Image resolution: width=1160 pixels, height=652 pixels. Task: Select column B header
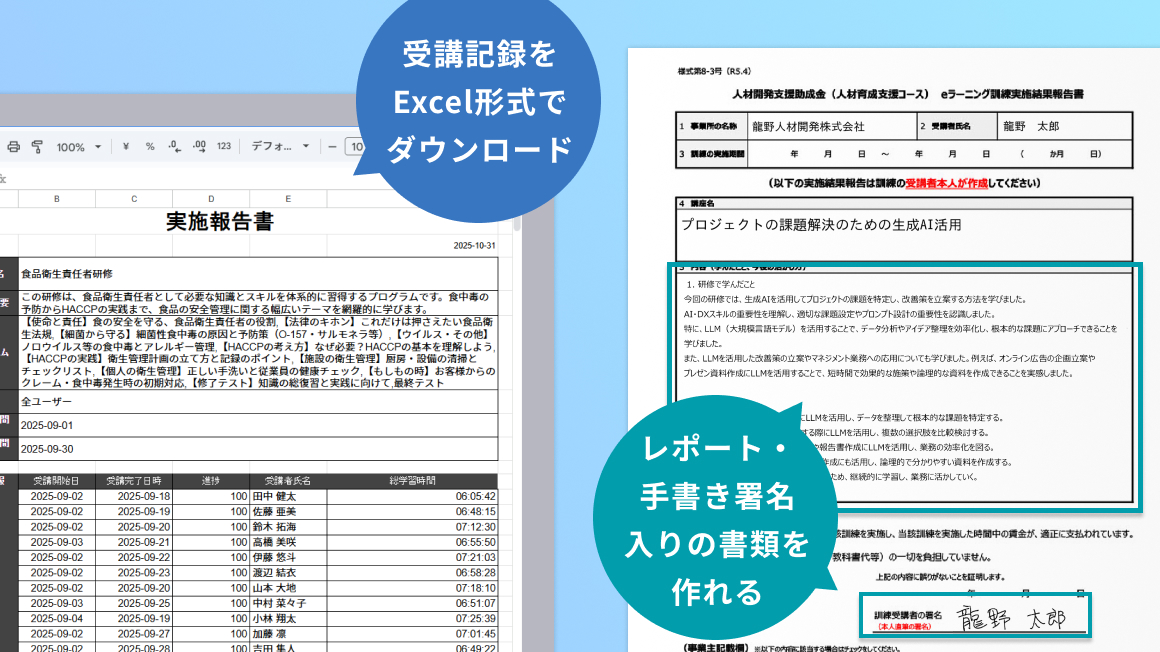click(x=57, y=198)
